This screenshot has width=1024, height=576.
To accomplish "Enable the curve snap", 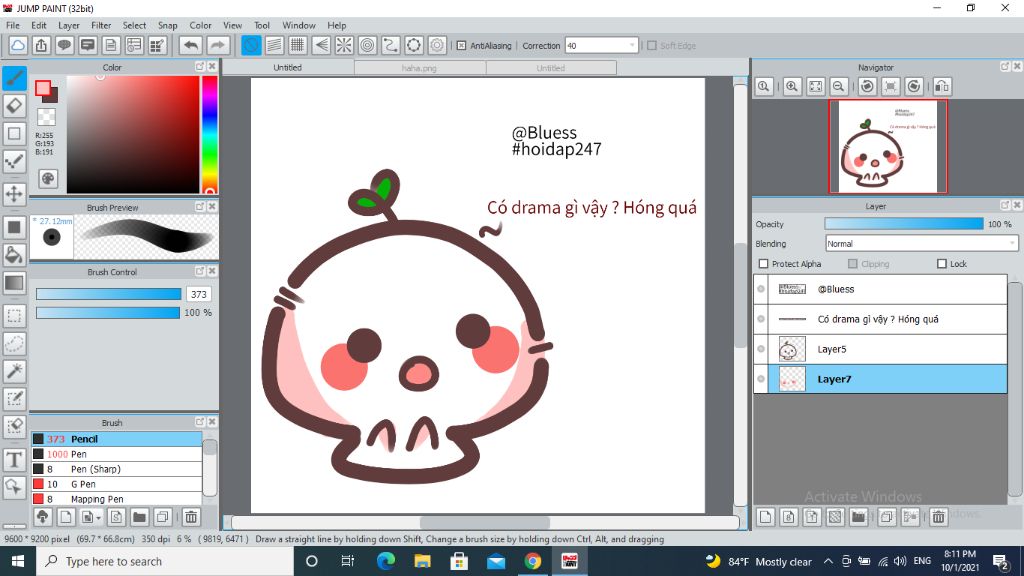I will [391, 45].
